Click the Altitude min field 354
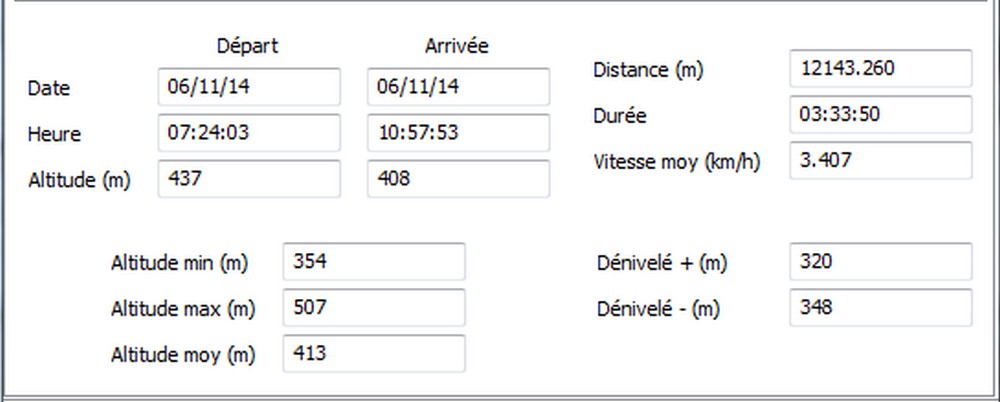Screen dimensions: 1000x402 [374, 261]
